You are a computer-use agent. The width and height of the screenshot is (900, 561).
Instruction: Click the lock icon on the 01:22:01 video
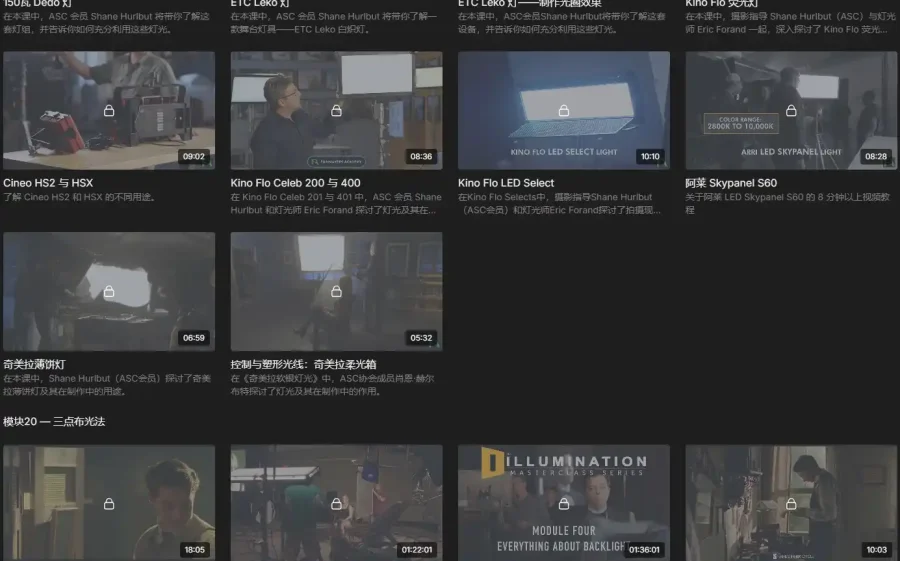[x=336, y=504]
